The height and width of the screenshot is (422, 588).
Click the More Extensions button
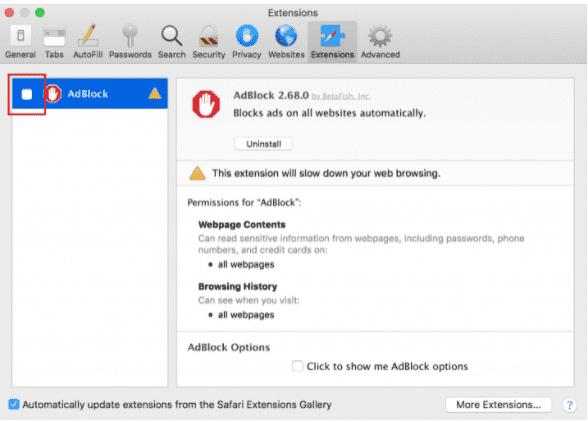pyautogui.click(x=498, y=404)
